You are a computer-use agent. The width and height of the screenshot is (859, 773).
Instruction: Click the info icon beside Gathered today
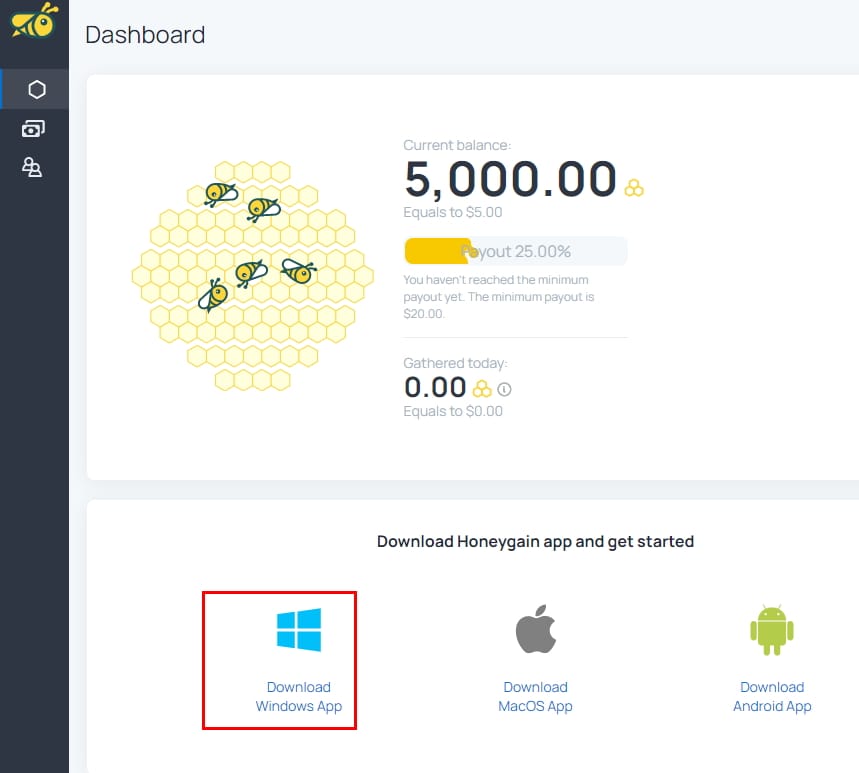click(x=504, y=390)
